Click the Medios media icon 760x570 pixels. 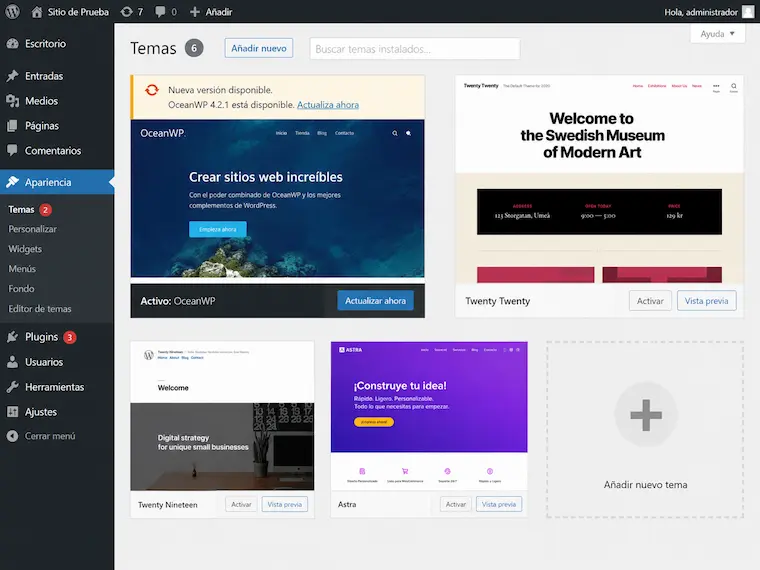13,101
